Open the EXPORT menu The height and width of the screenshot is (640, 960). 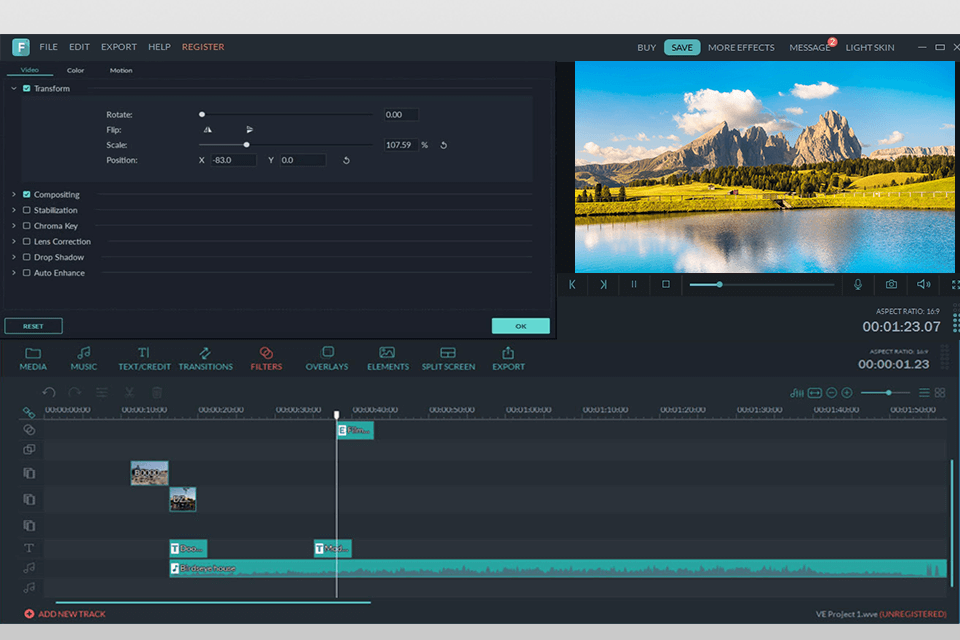[119, 47]
